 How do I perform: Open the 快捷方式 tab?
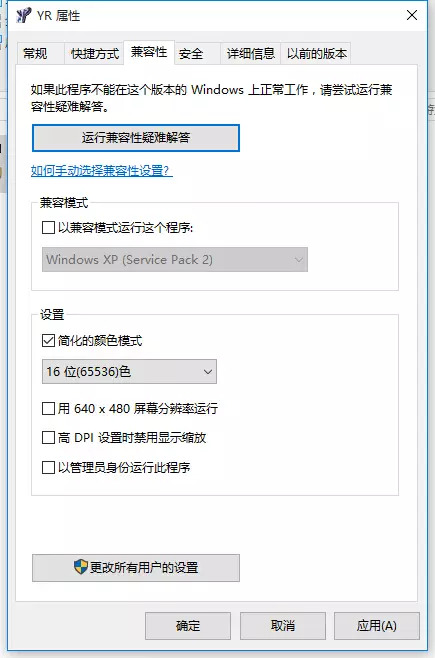(94, 54)
